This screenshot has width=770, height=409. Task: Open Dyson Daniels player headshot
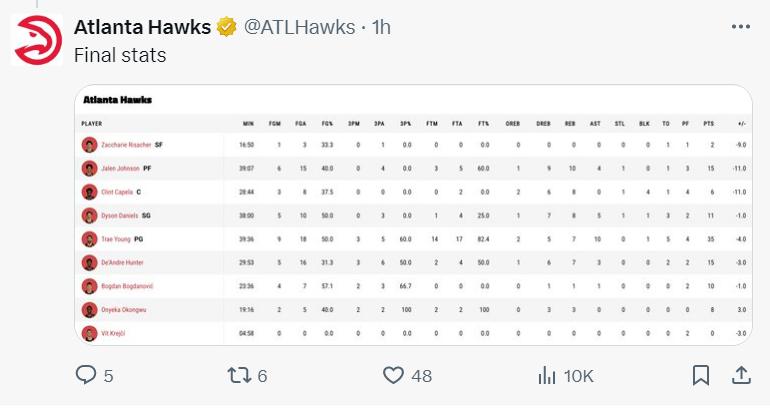coord(89,216)
